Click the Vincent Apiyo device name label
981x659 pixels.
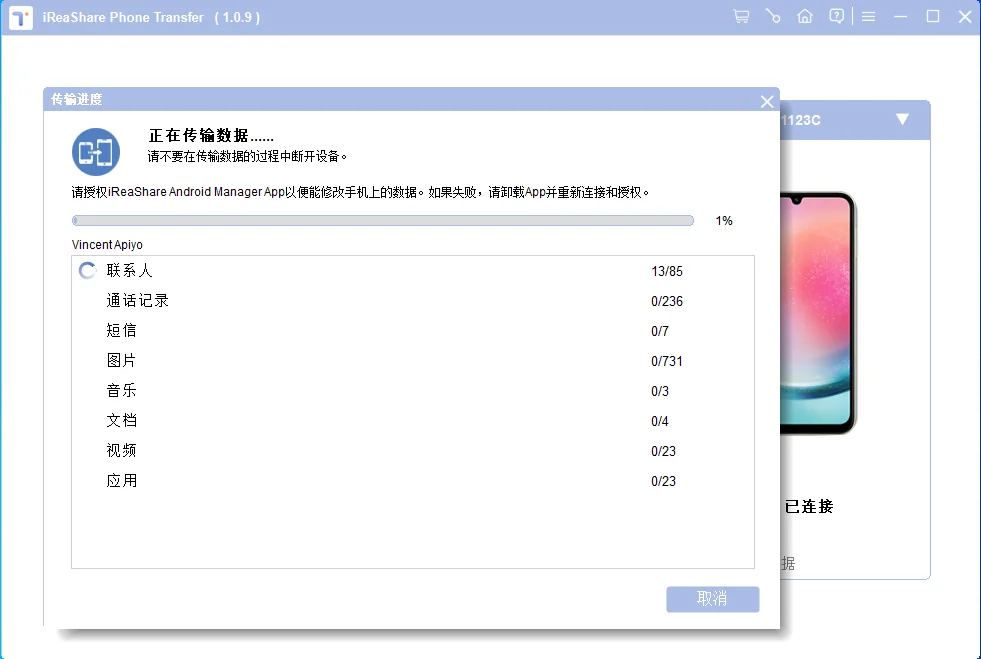click(x=106, y=244)
